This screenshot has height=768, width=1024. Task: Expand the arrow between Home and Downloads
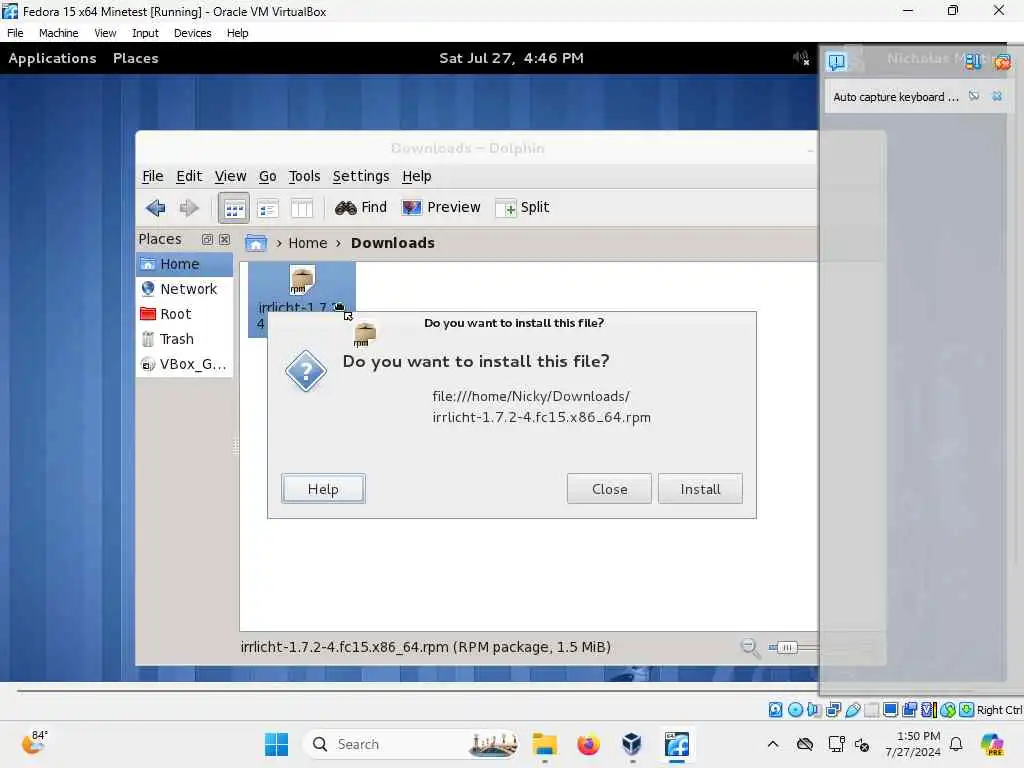click(x=338, y=244)
